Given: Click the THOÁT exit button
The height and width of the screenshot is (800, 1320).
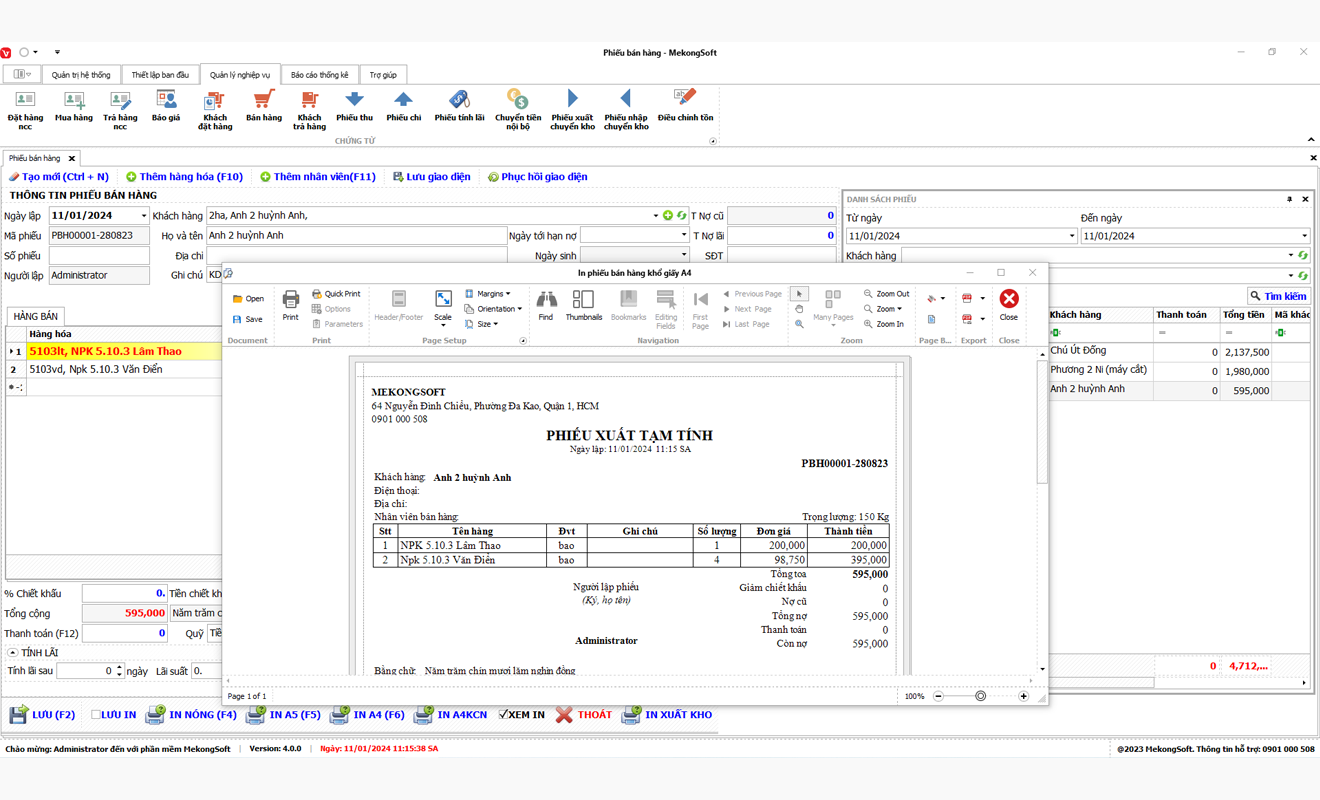Looking at the screenshot, I should click(x=584, y=715).
